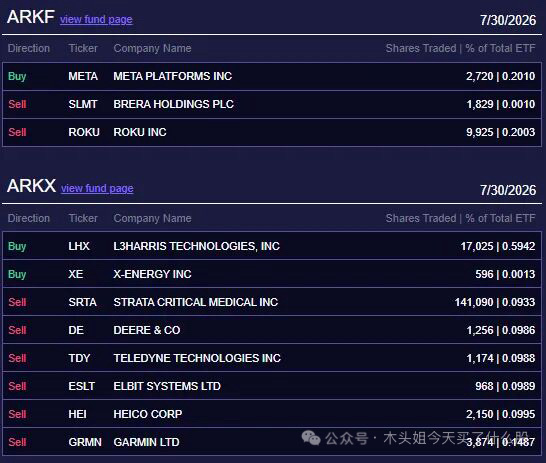Click the Buy label in XE row

[17, 274]
